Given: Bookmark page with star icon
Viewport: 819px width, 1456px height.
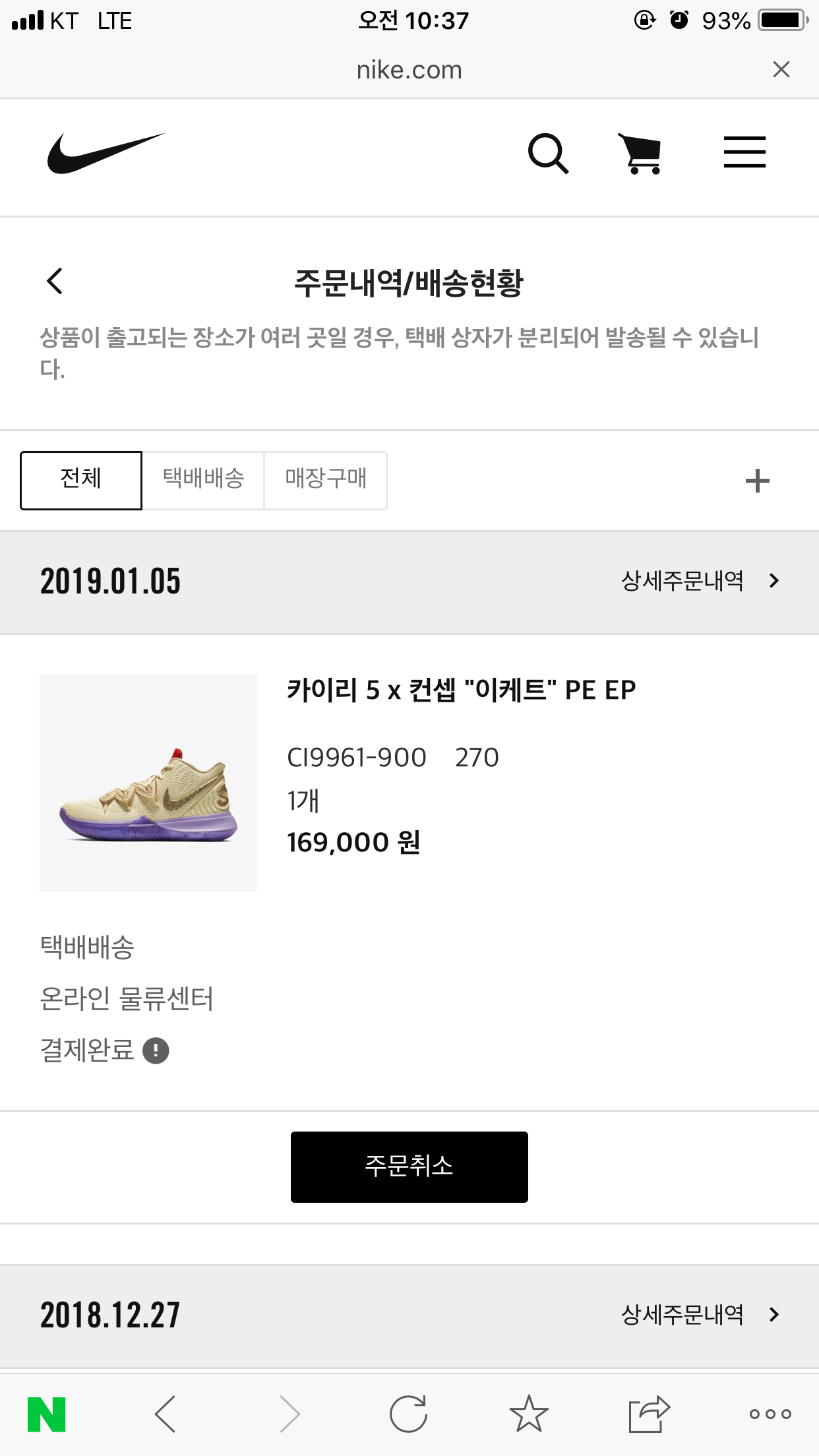Looking at the screenshot, I should (x=529, y=1414).
